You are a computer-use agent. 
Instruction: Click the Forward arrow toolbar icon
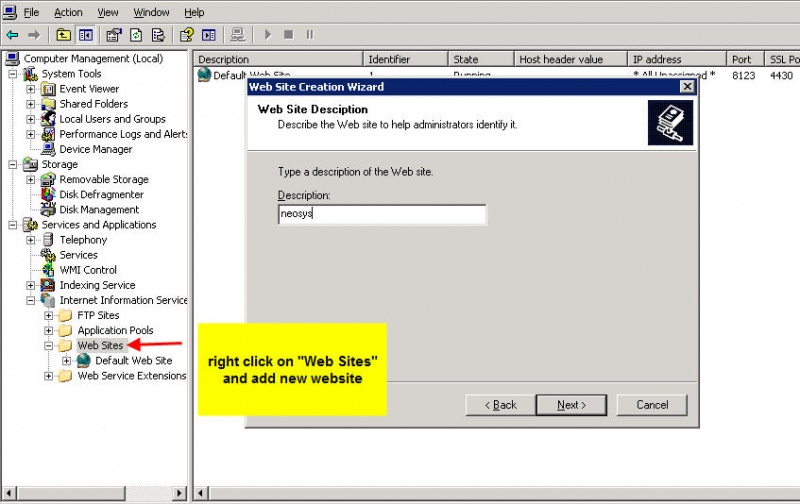click(x=34, y=35)
